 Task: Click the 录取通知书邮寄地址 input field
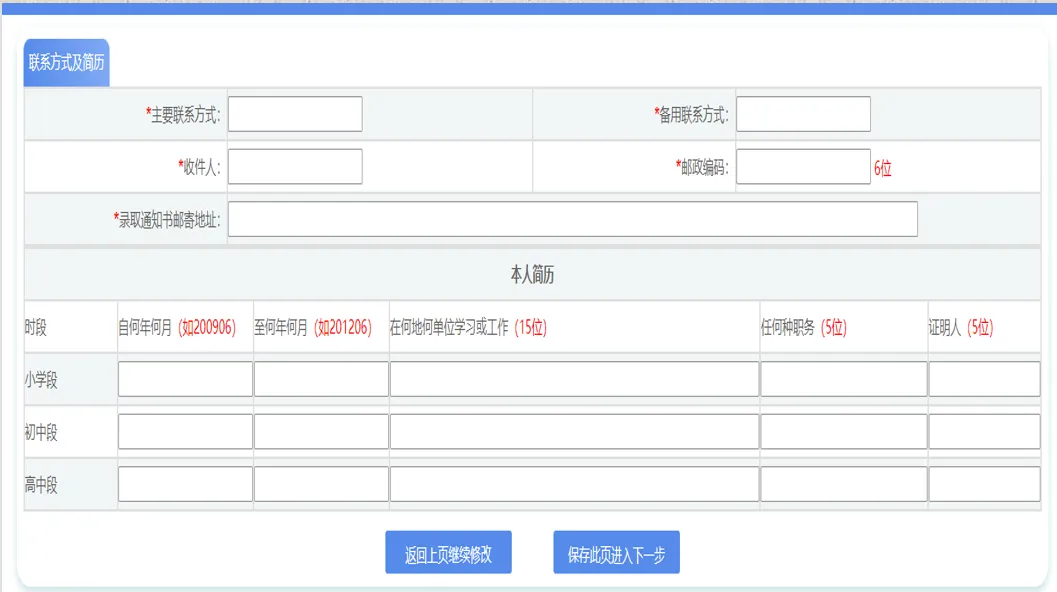point(573,219)
